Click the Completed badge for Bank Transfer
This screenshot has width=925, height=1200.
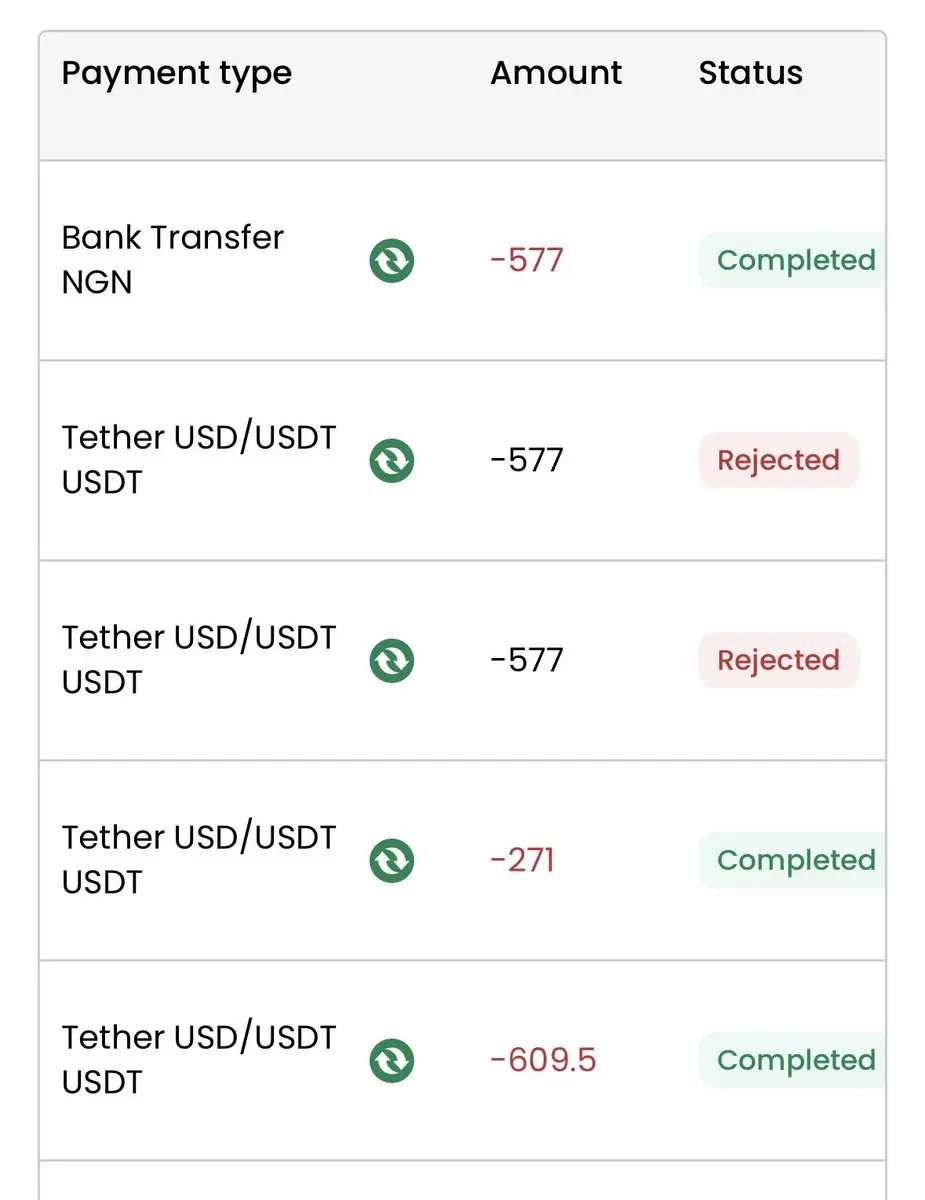[x=794, y=261]
